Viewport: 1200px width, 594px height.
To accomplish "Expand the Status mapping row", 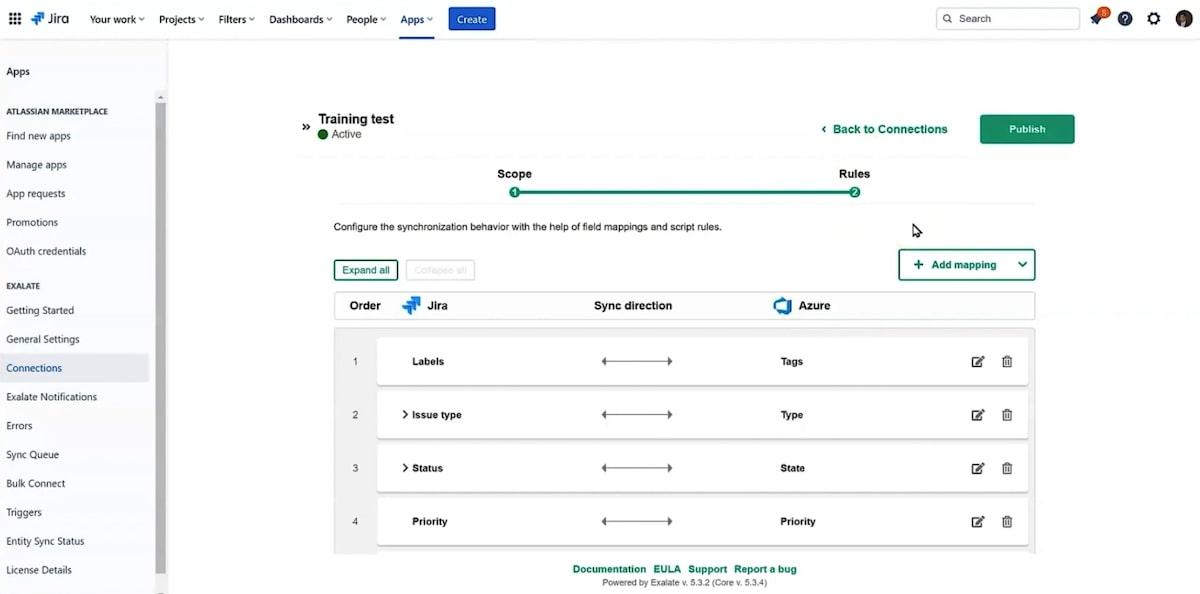I will click(405, 467).
